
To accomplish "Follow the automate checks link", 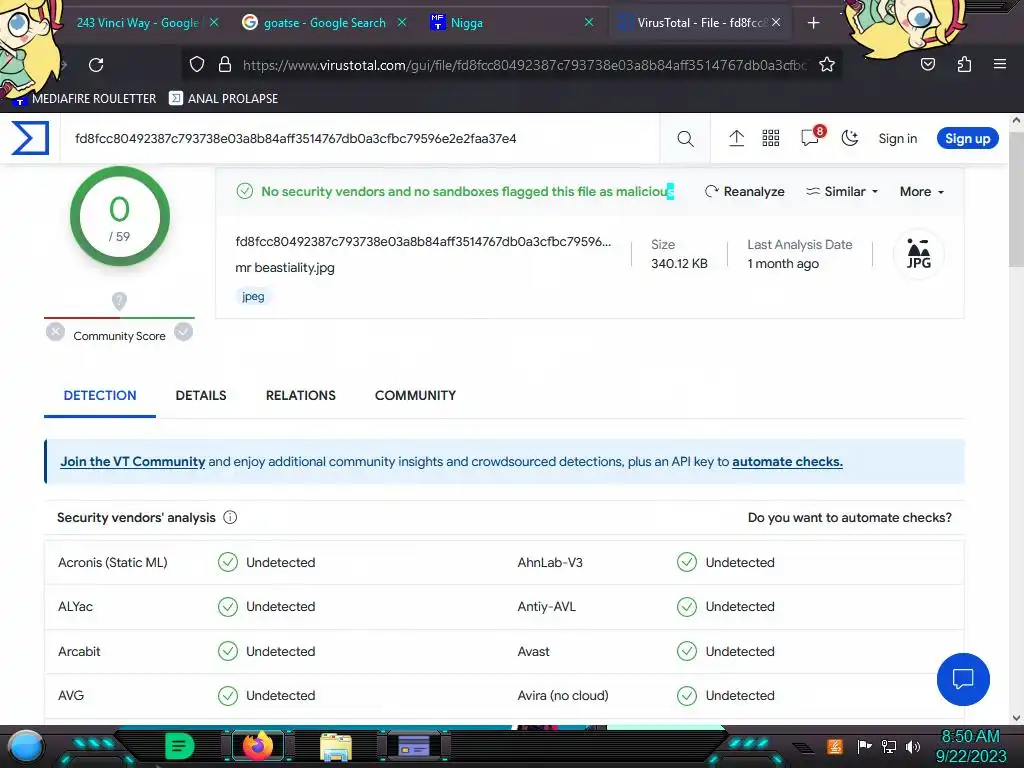I will tap(787, 461).
